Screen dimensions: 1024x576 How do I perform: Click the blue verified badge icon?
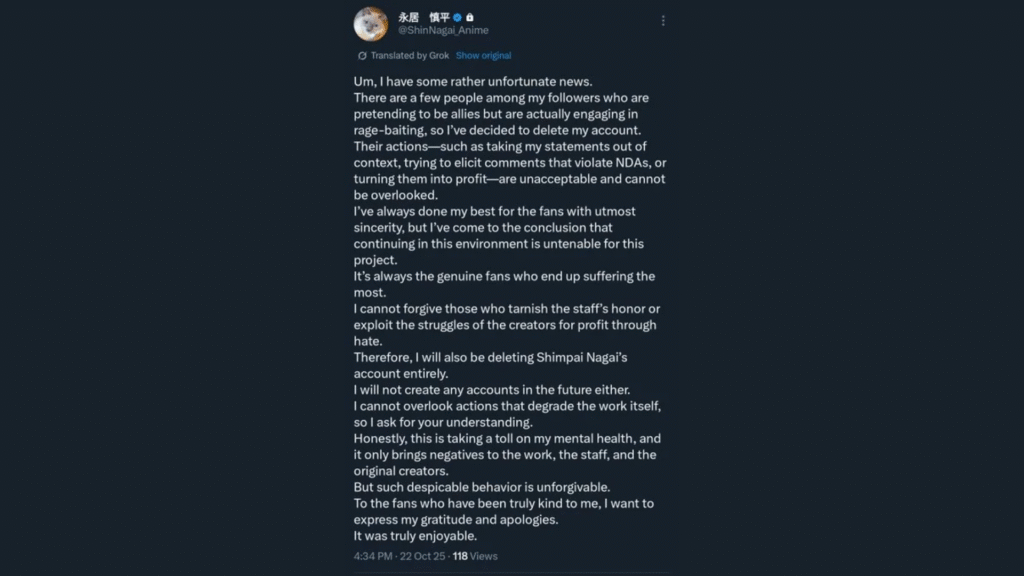458,18
